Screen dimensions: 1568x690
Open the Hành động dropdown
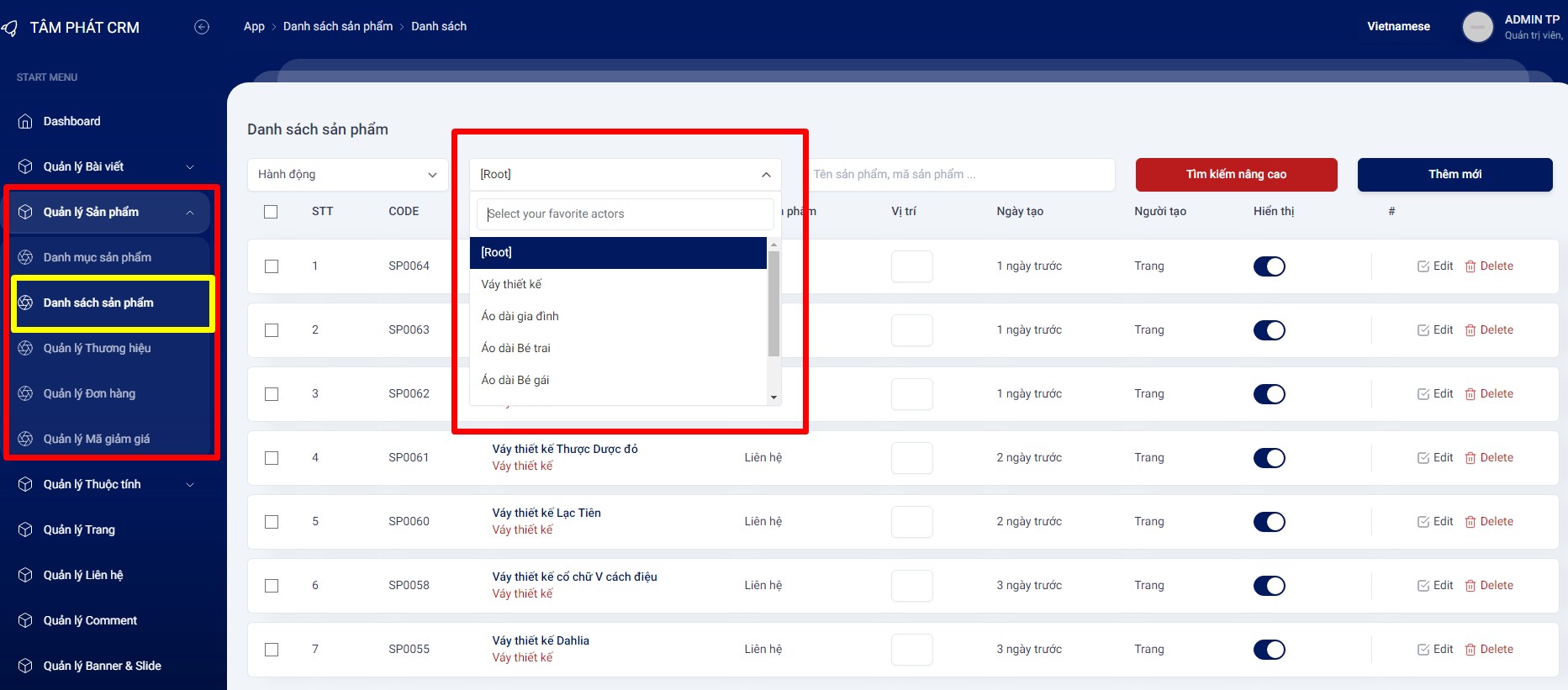pos(347,175)
